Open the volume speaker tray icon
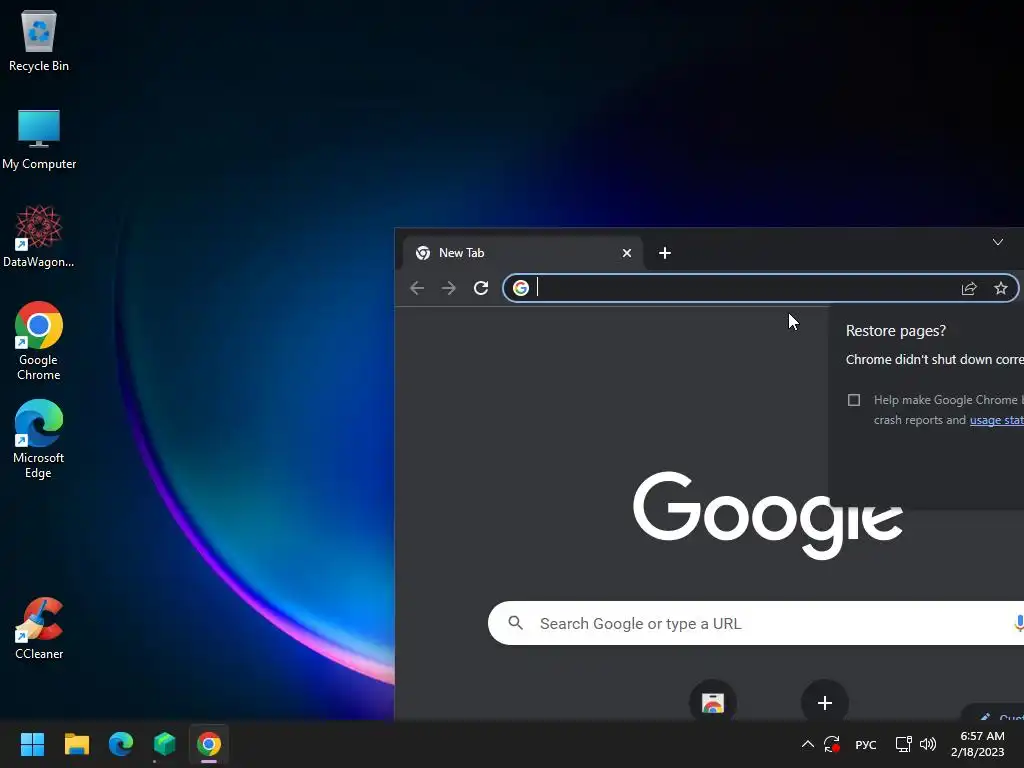This screenshot has width=1024, height=768. point(928,744)
